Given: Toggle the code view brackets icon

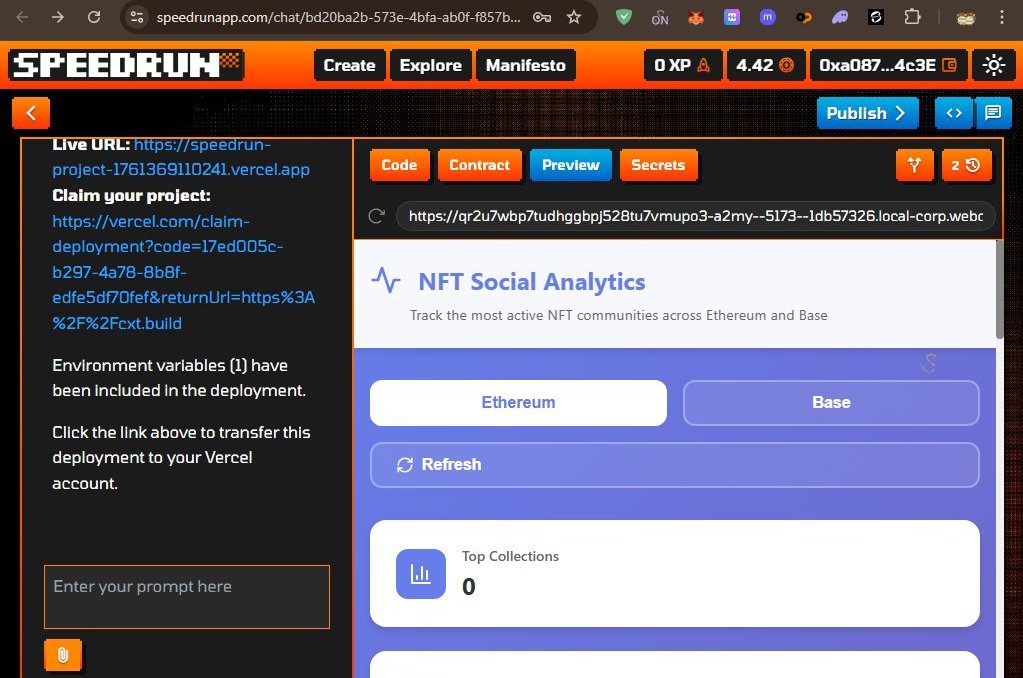Looking at the screenshot, I should [x=953, y=113].
